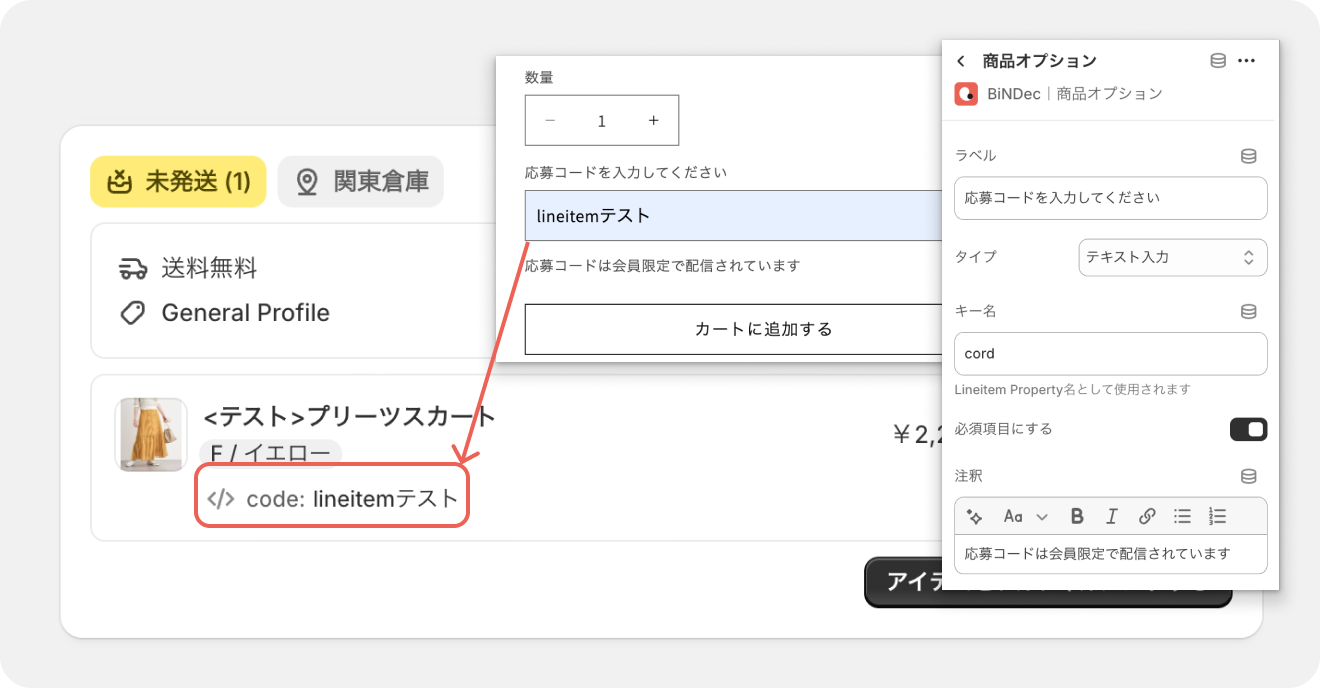Click the AI sparkle icon in annotation toolbar
The height and width of the screenshot is (688, 1320).
click(975, 516)
